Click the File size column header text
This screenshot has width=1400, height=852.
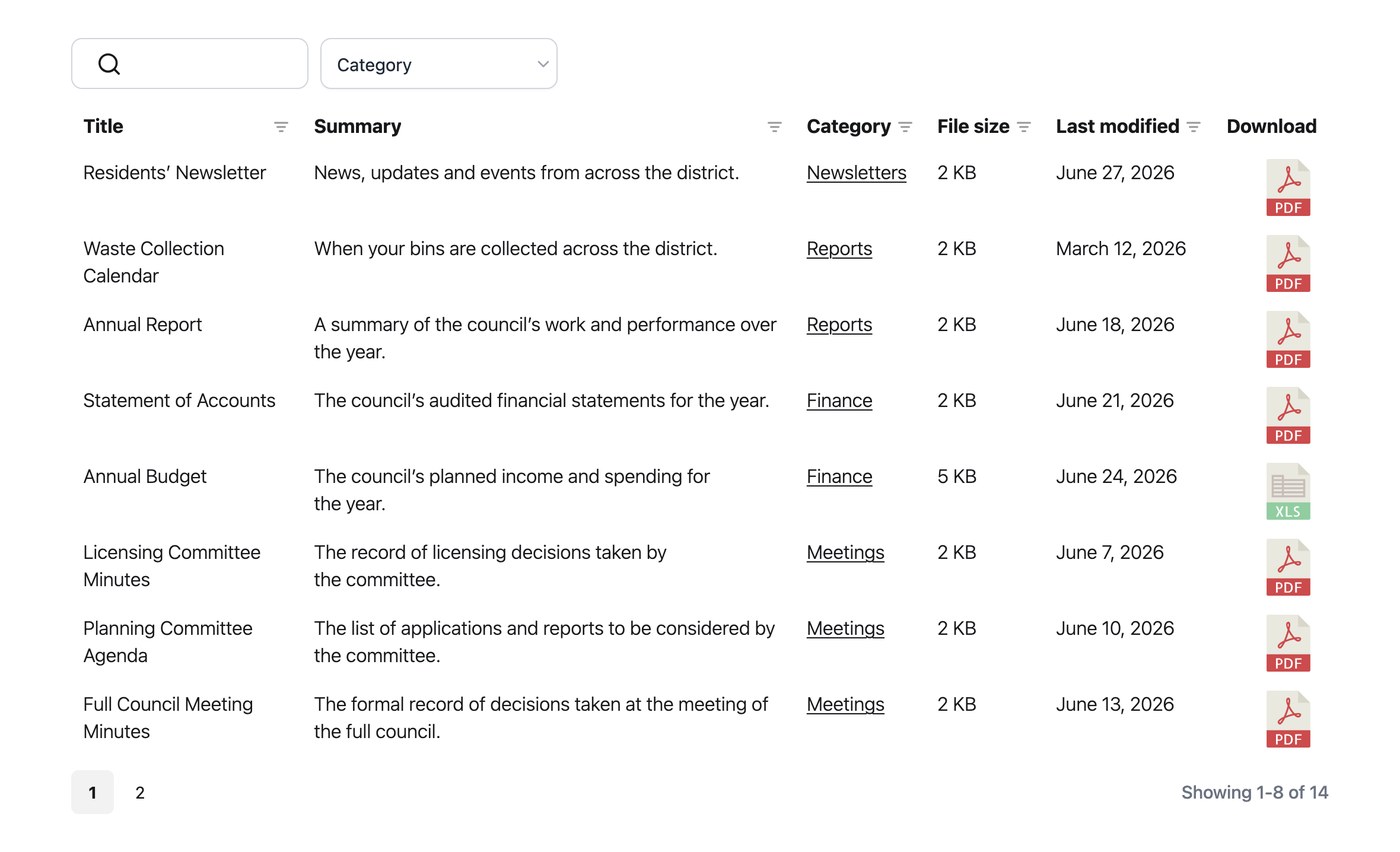coord(973,126)
